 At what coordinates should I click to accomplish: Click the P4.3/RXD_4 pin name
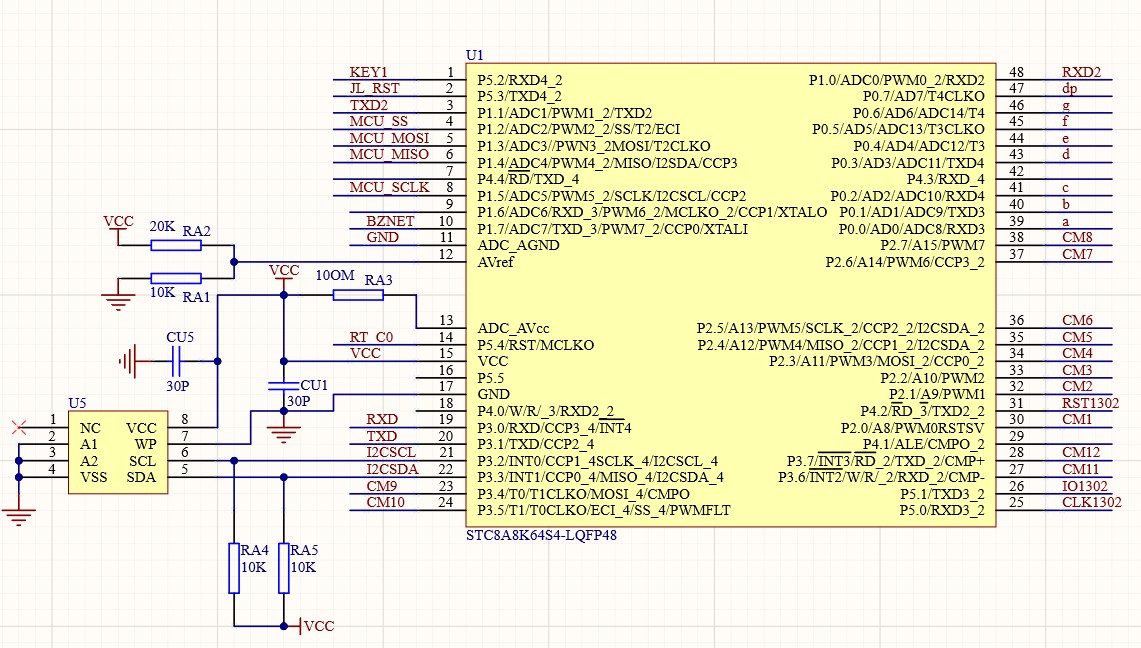pyautogui.click(x=945, y=179)
